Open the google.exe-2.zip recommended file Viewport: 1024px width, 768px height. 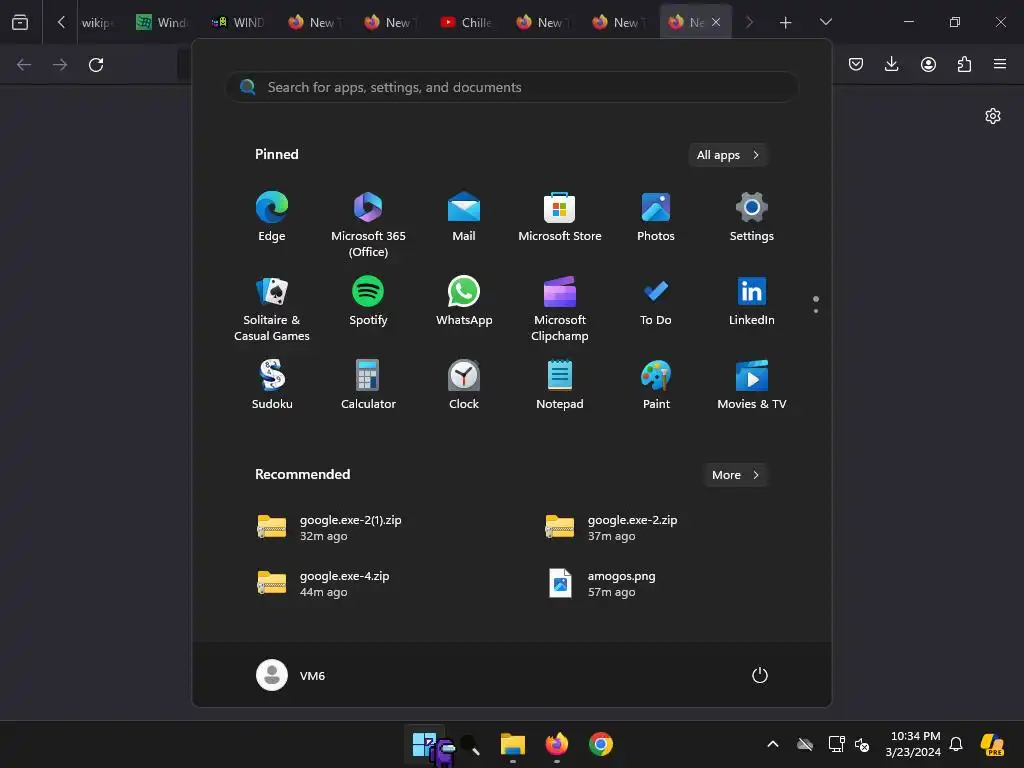611,528
